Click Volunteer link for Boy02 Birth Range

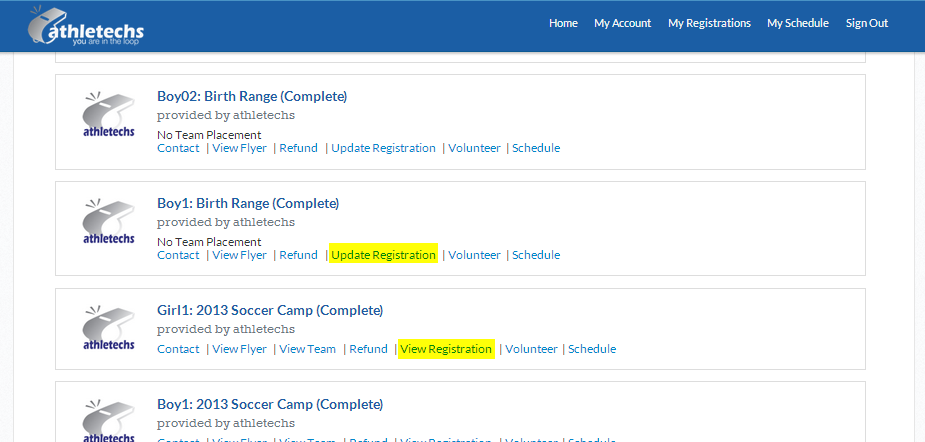pos(474,148)
